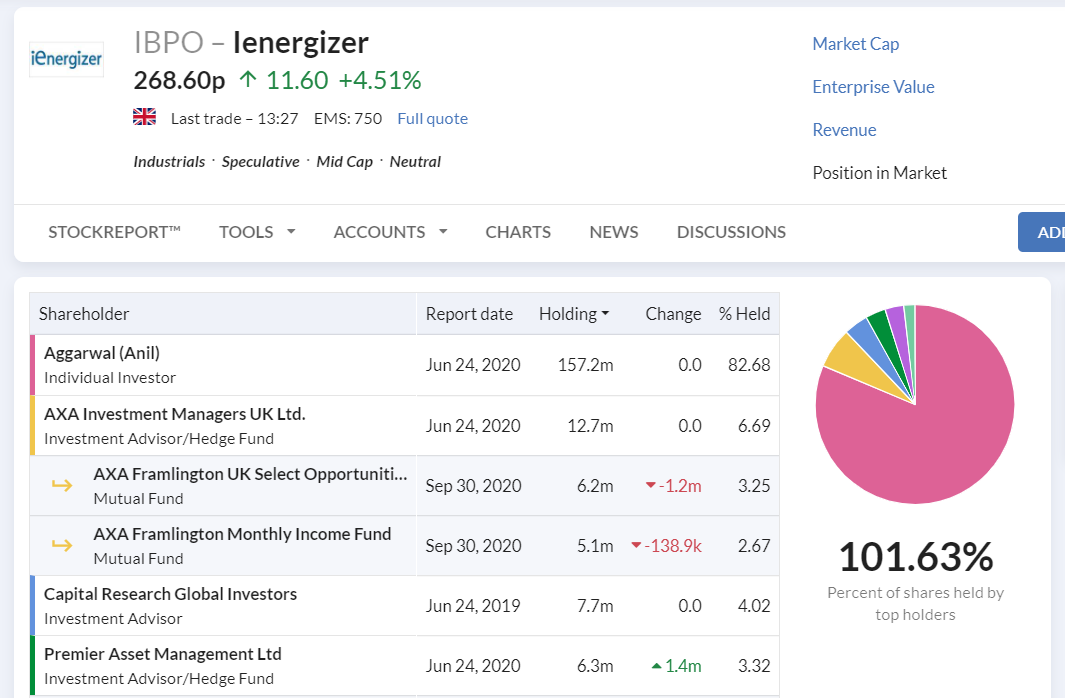Go to the DISCUSSIONS tab

click(x=732, y=232)
